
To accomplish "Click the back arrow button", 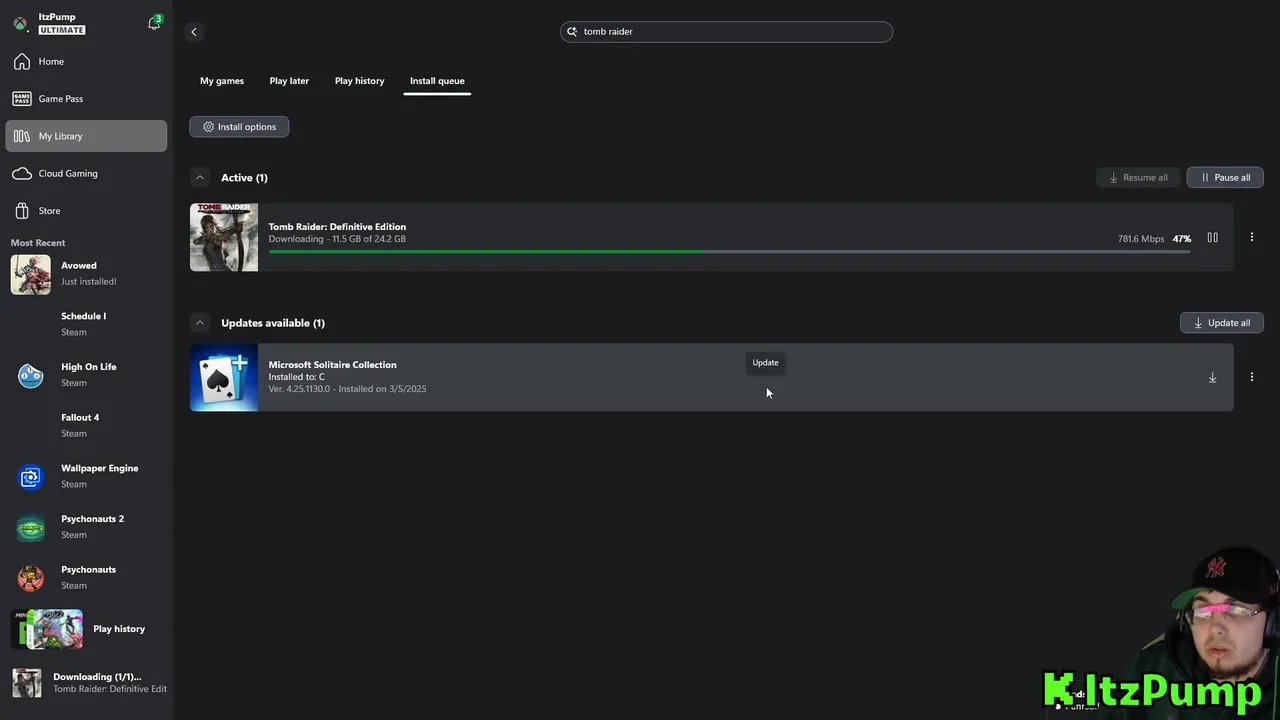I will (x=194, y=32).
